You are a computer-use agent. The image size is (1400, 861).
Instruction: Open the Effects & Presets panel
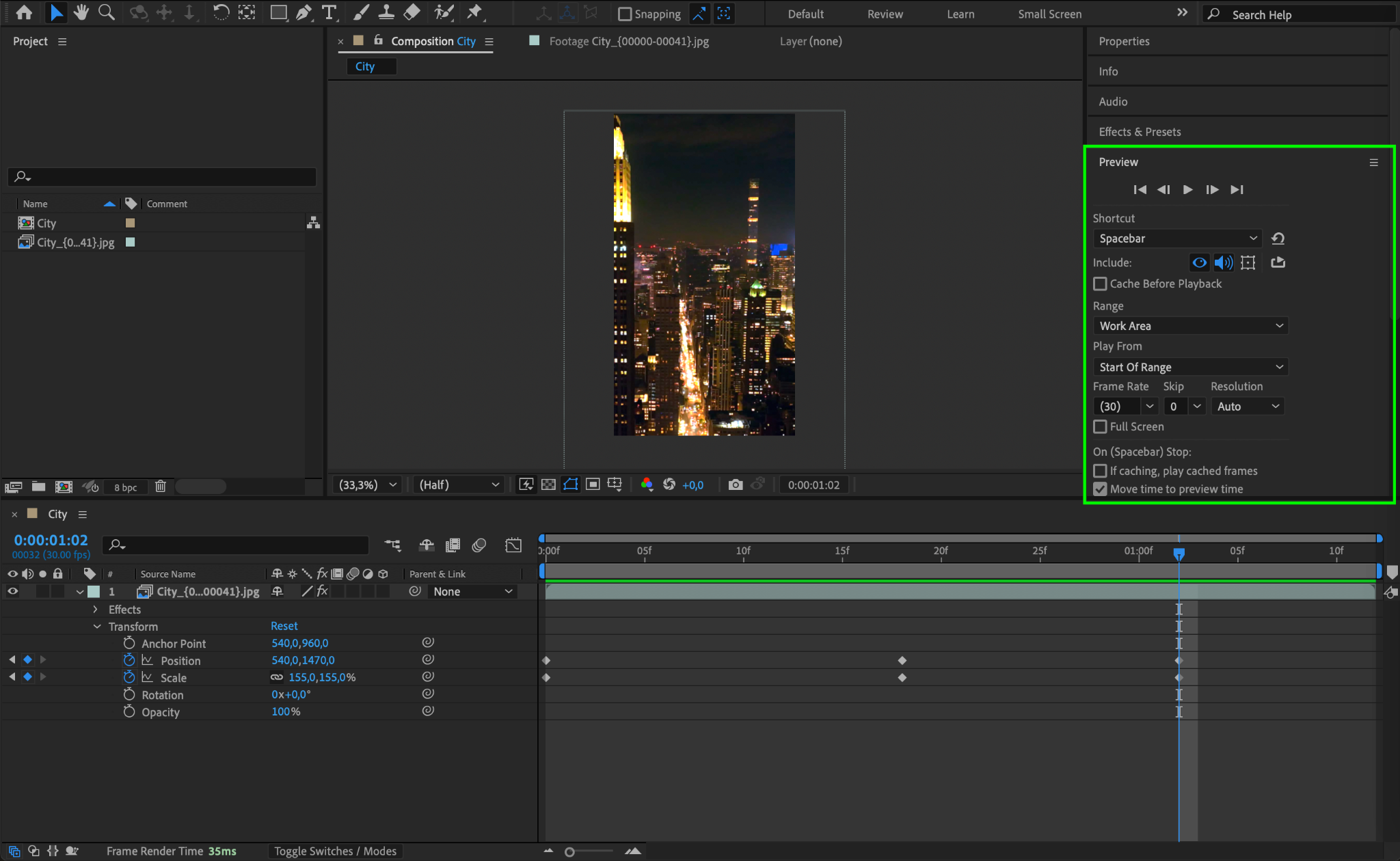1140,132
